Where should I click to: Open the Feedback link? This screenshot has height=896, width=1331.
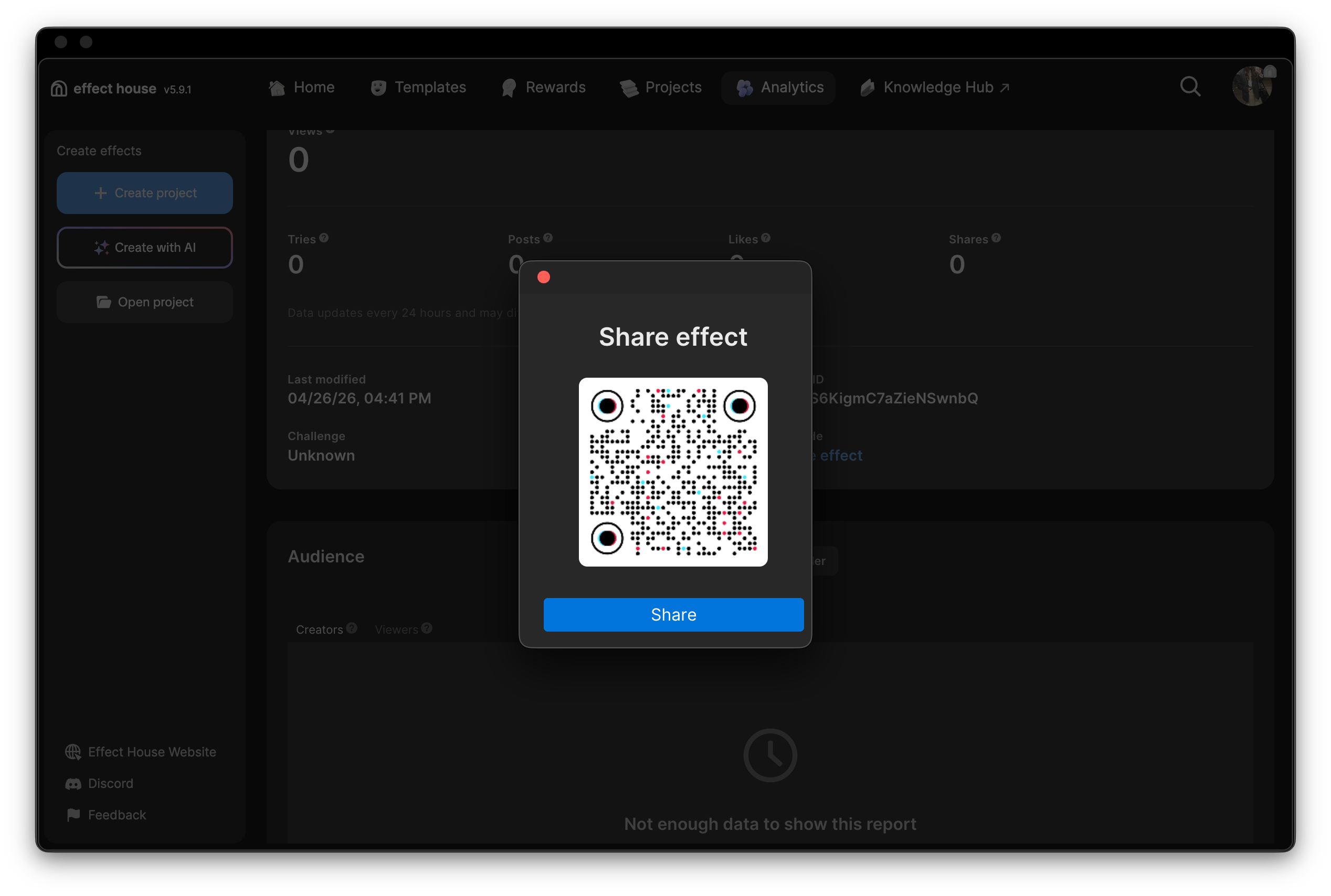106,815
